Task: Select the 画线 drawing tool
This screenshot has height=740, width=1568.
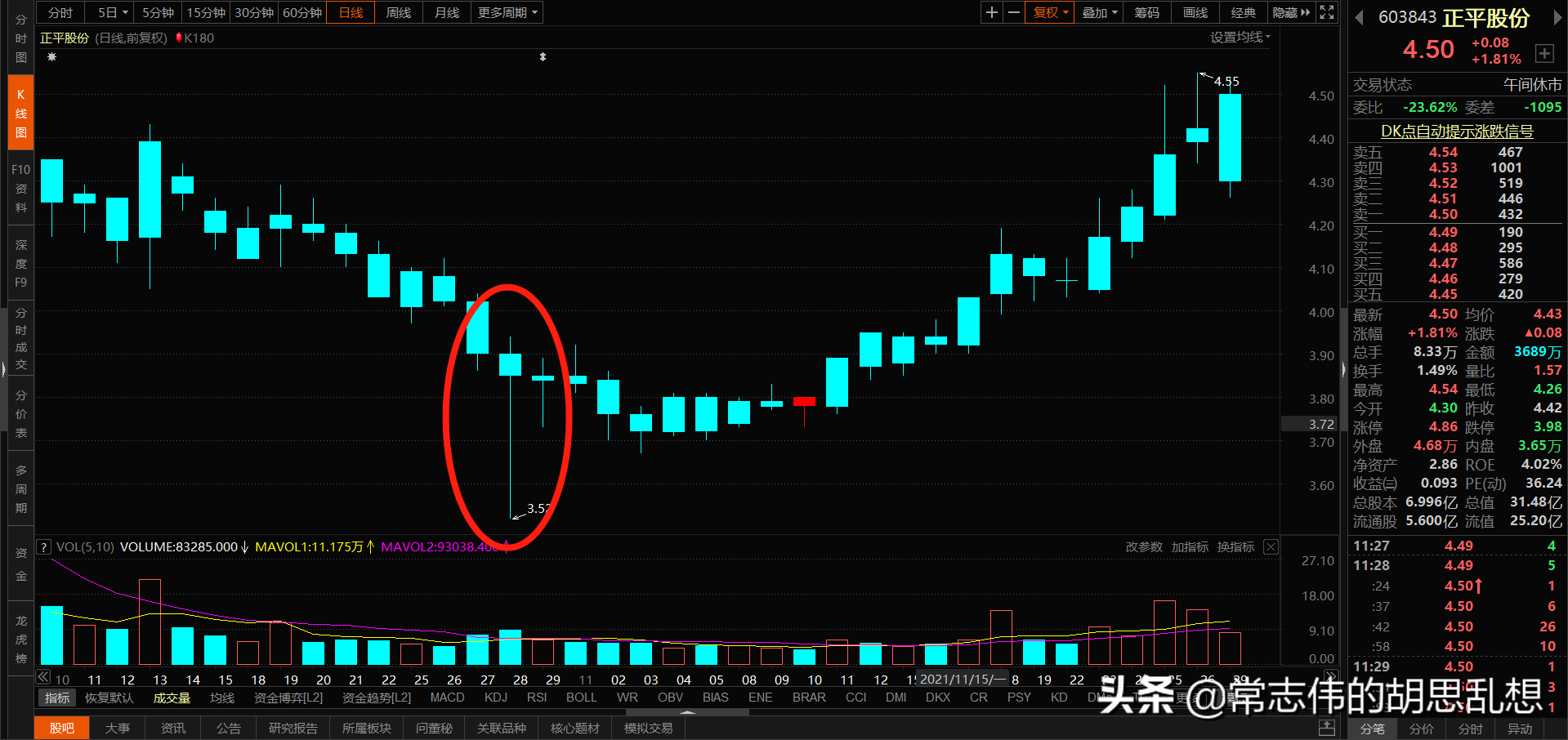Action: click(x=1194, y=12)
